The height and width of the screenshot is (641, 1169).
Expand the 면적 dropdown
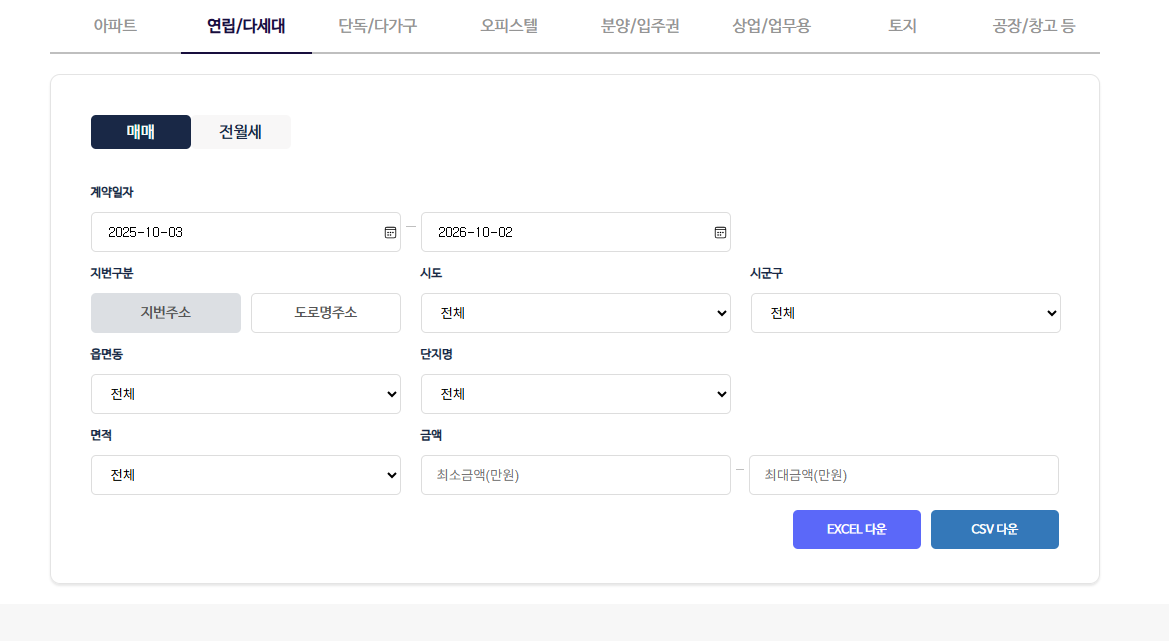(246, 476)
